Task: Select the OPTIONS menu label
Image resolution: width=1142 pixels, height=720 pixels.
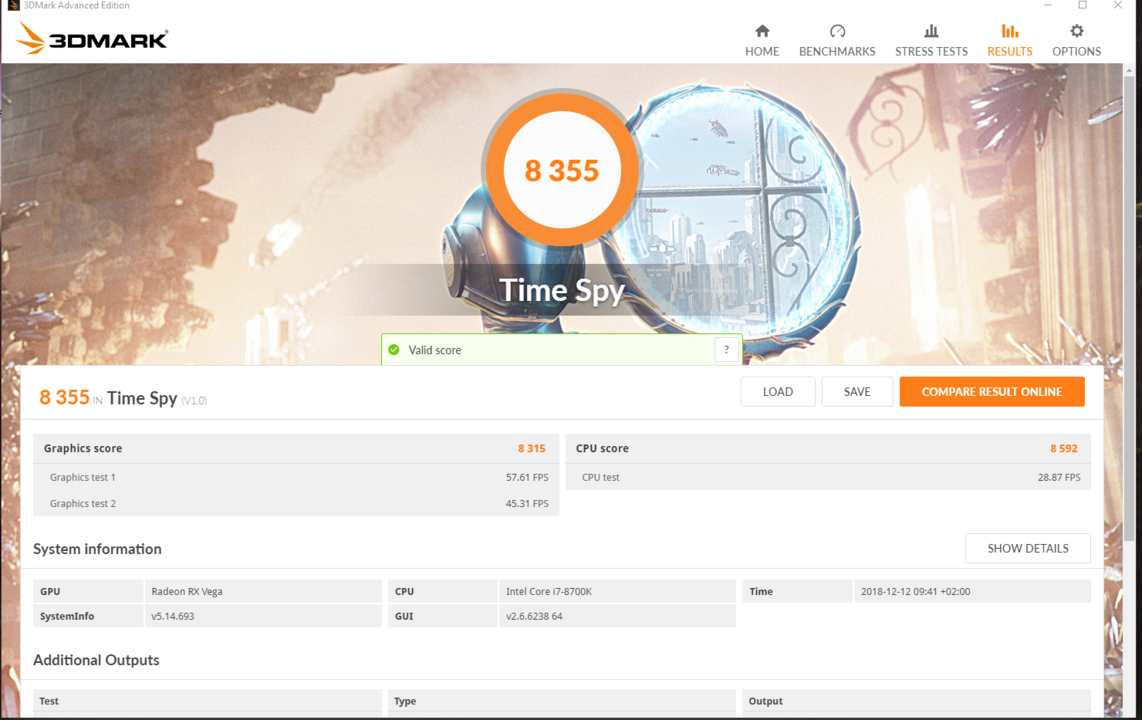Action: coord(1076,52)
